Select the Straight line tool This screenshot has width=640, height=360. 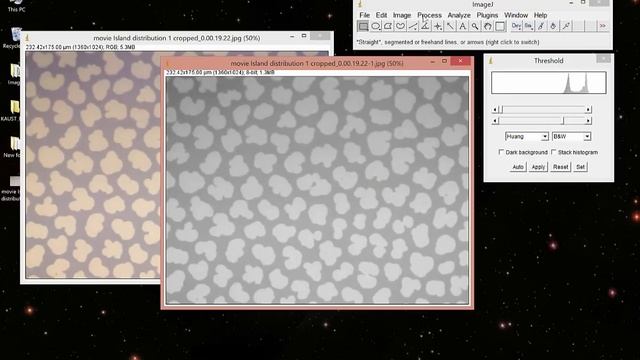(413, 27)
